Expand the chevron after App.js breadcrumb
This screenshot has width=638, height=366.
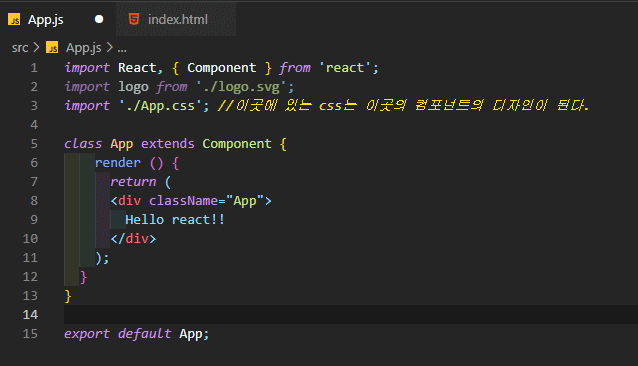tap(109, 48)
